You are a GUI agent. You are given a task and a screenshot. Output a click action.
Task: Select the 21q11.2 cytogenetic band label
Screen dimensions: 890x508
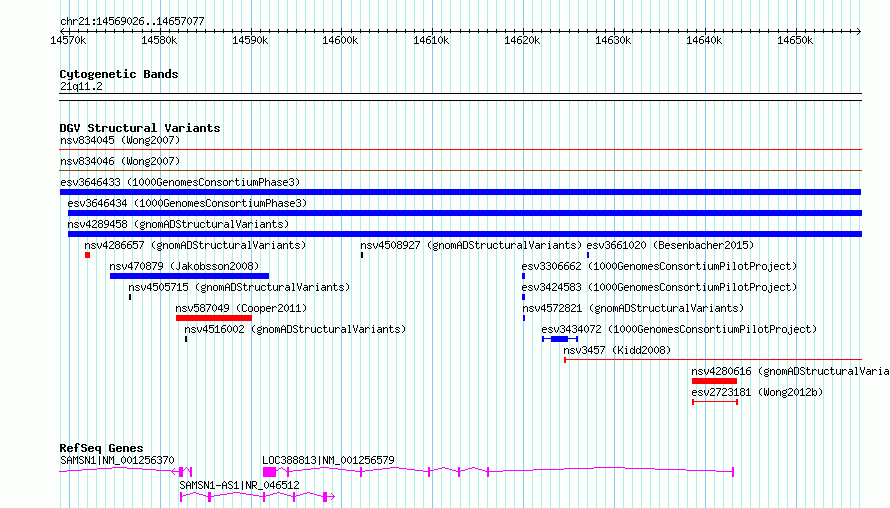pyautogui.click(x=81, y=86)
